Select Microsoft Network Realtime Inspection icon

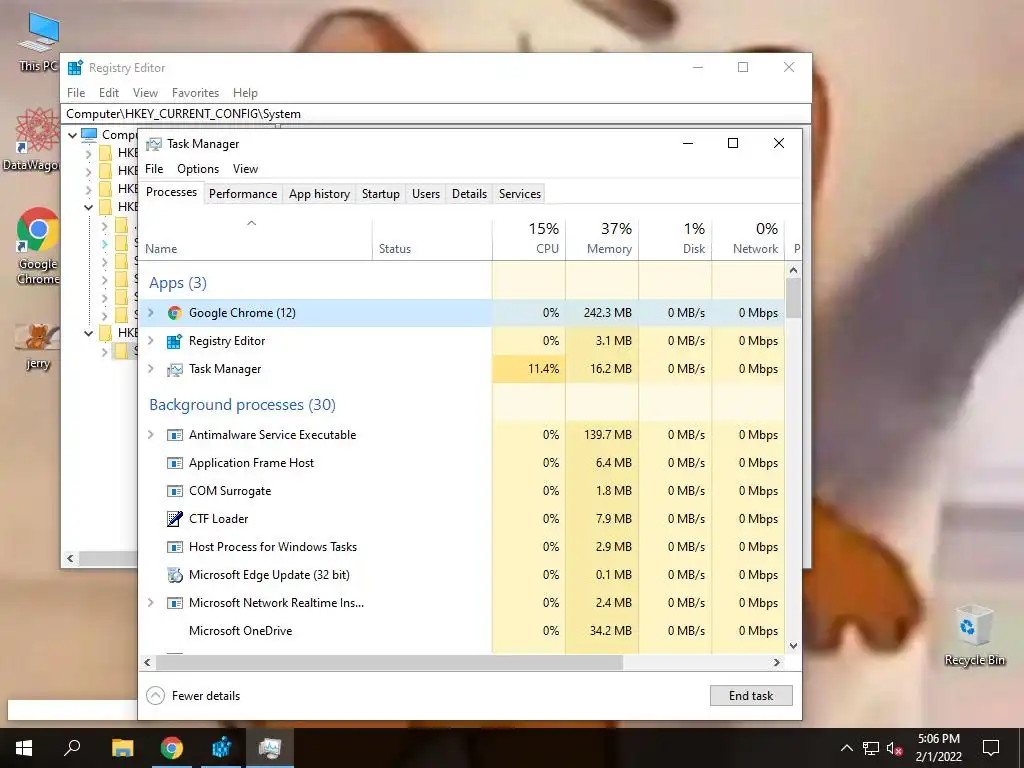click(x=174, y=603)
